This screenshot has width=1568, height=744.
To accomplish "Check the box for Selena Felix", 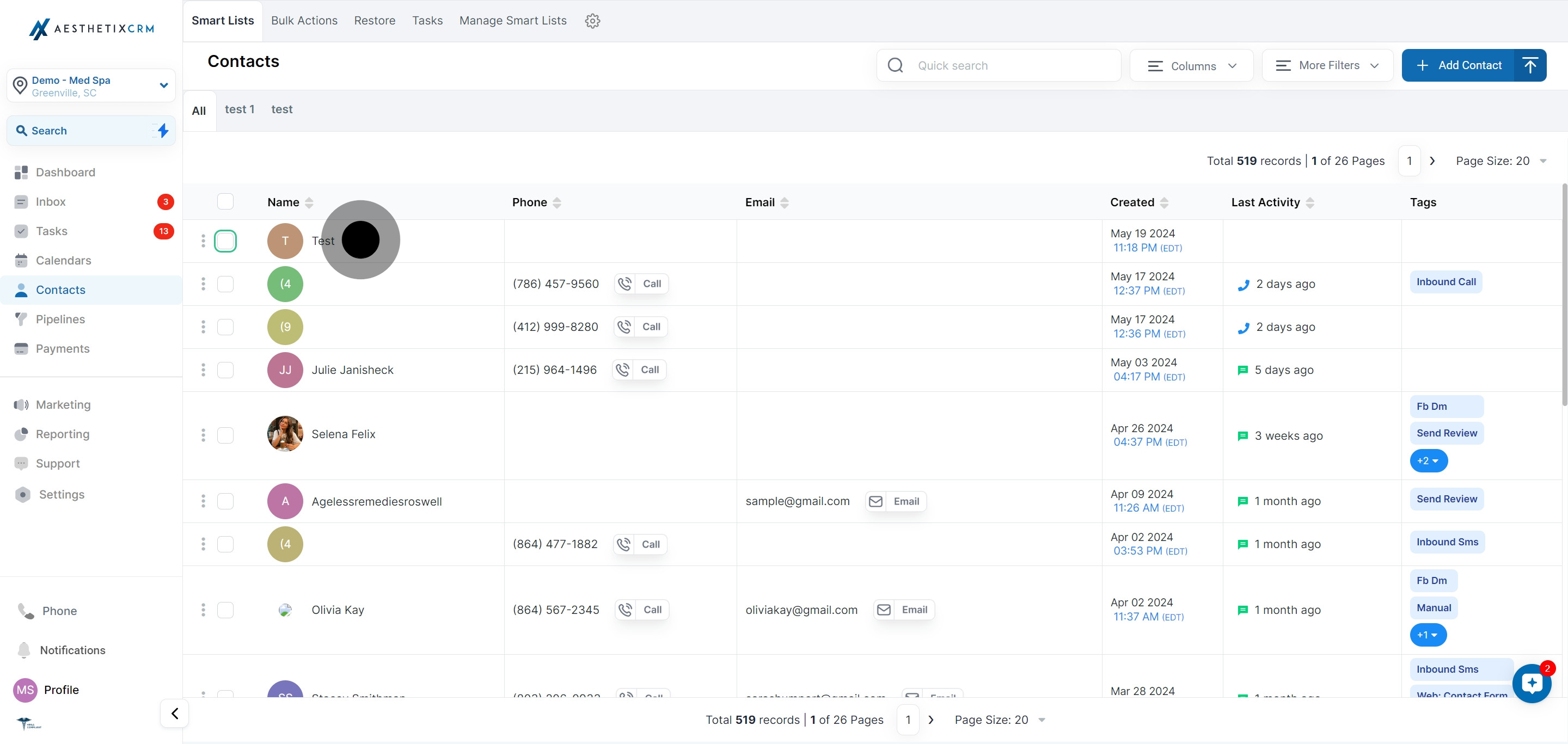I will tap(225, 435).
